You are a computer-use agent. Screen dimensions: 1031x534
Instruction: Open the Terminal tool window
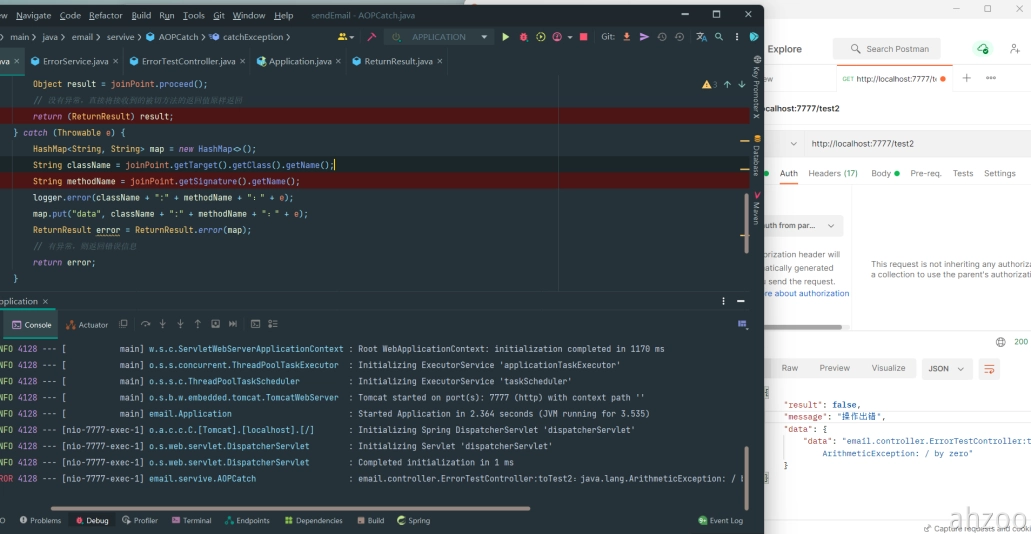click(x=190, y=521)
